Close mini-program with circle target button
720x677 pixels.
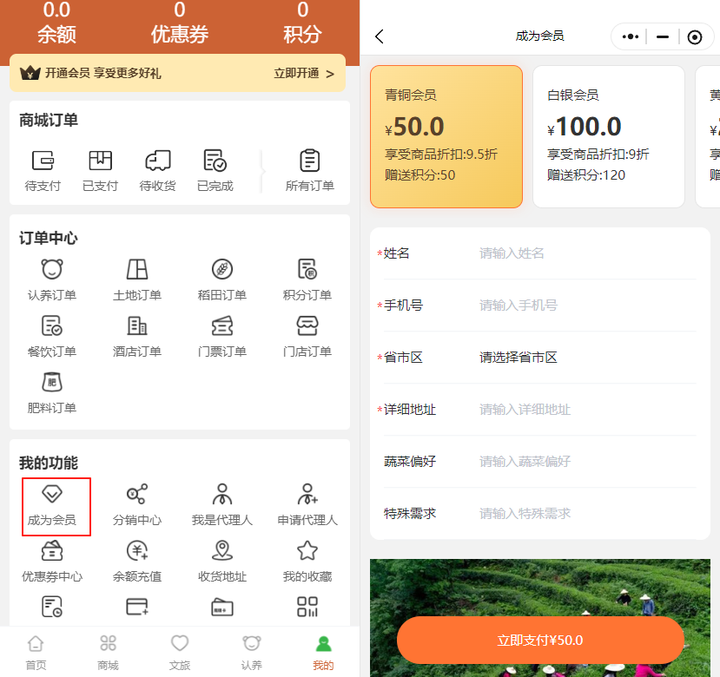(x=694, y=37)
